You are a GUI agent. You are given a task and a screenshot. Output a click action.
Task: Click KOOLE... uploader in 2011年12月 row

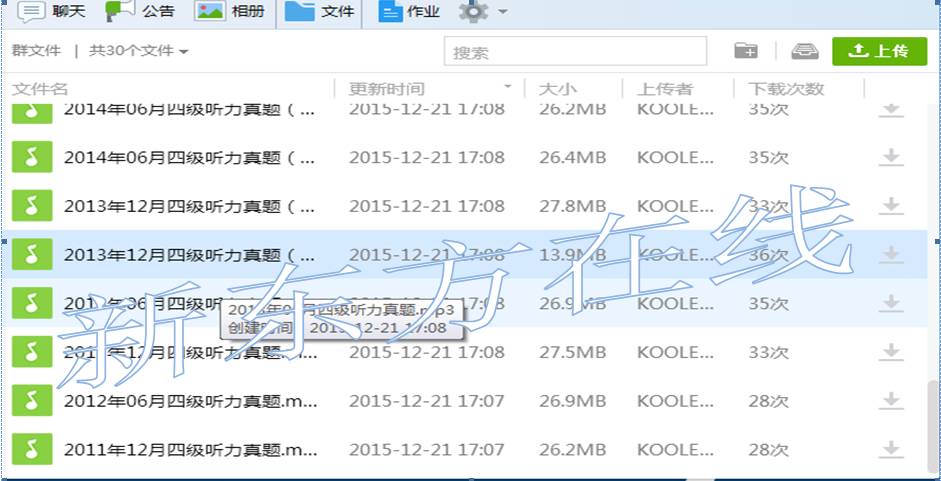(x=676, y=449)
